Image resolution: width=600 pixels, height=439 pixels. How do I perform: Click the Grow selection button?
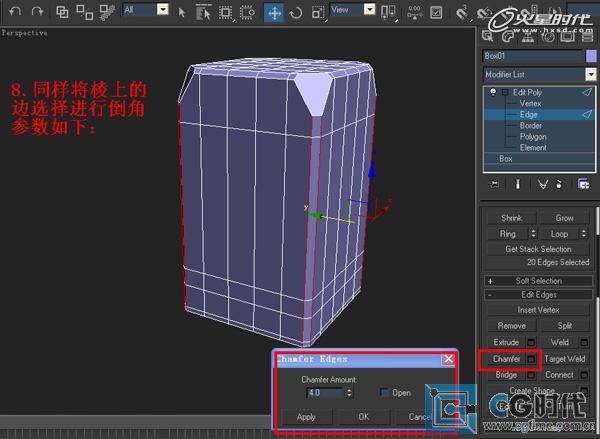564,218
